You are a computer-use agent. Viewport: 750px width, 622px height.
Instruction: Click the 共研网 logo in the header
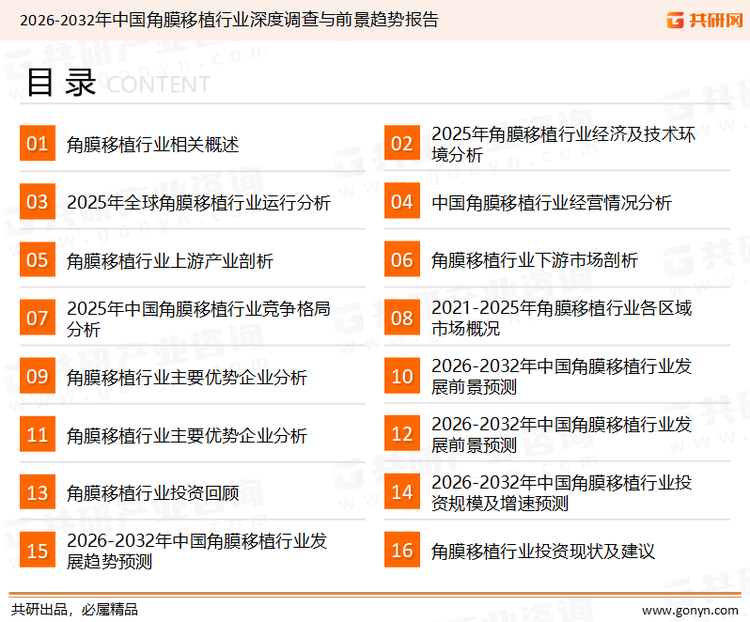tap(705, 20)
